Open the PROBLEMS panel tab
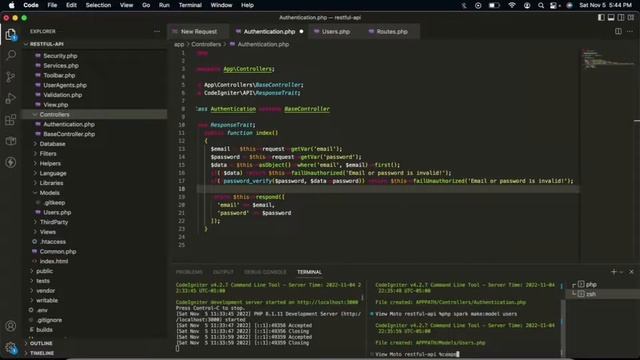Screen dimensions: 640x360 click(189, 272)
